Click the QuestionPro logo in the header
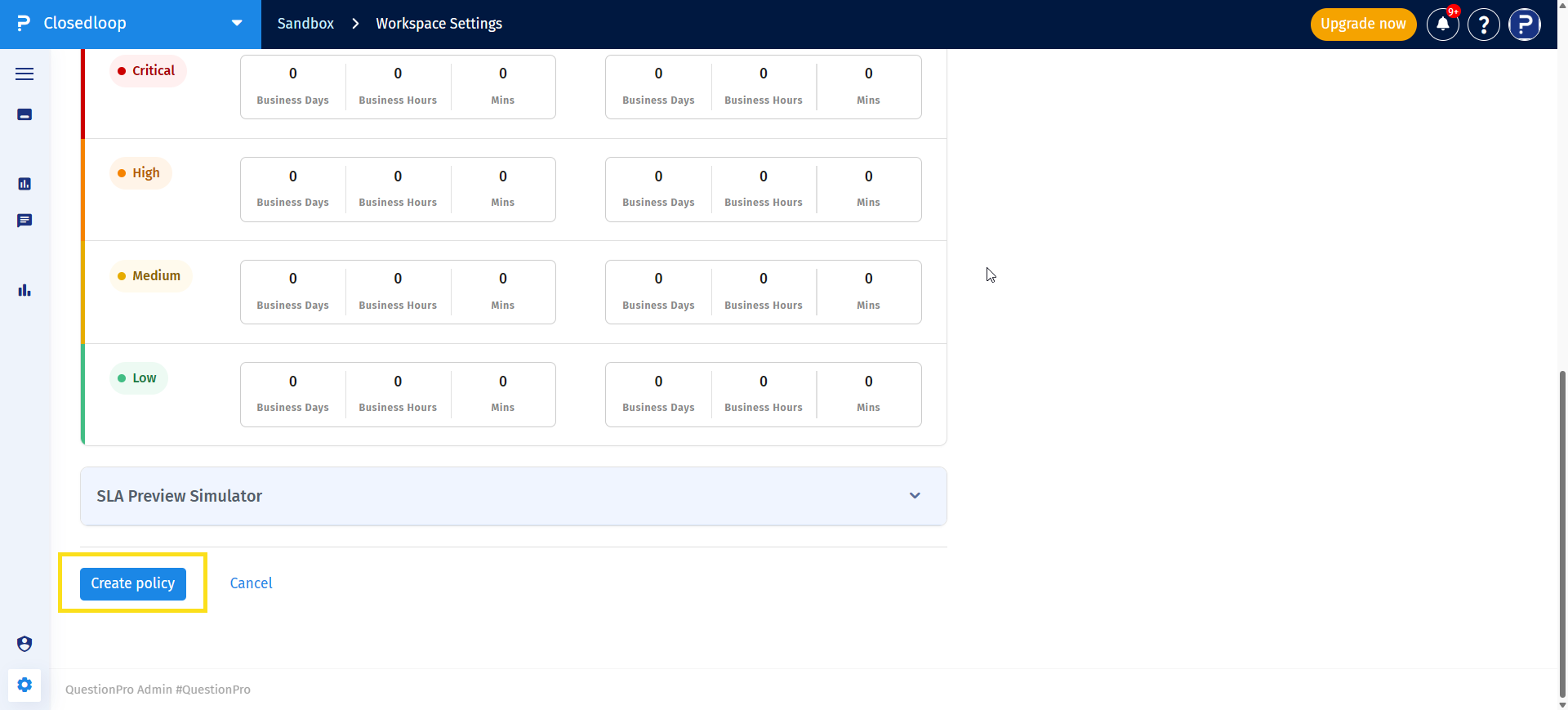This screenshot has width=1568, height=710. [x=24, y=24]
